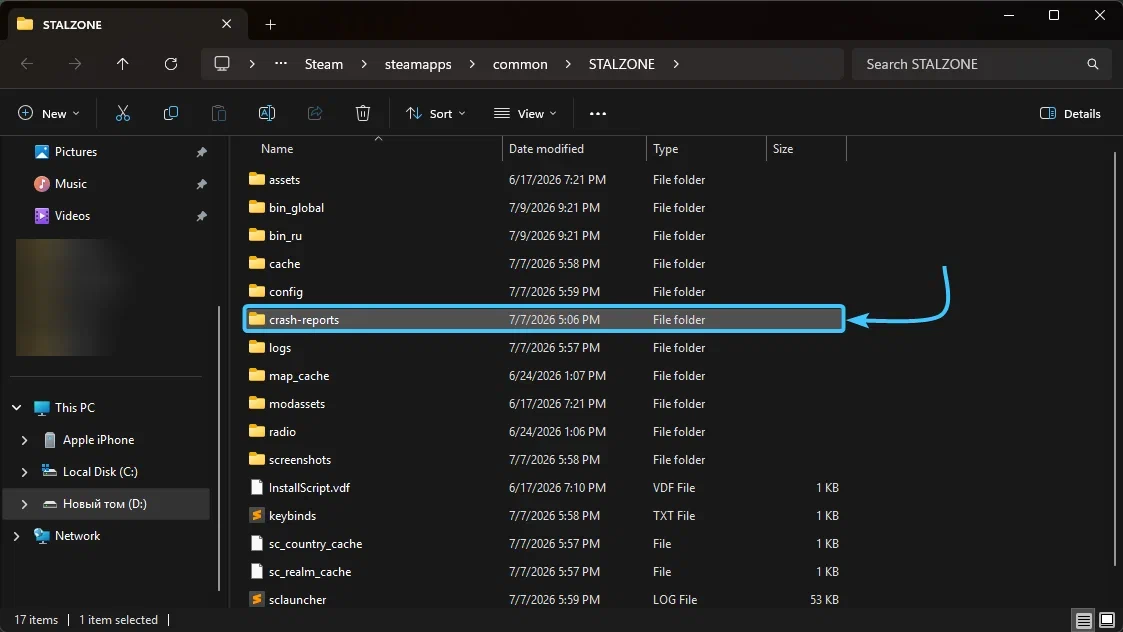Select the steamapps breadcrumb segment
The image size is (1123, 632).
(418, 64)
